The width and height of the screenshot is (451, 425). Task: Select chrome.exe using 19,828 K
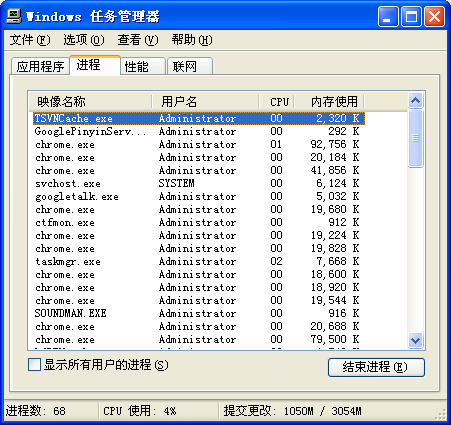[x=199, y=248]
